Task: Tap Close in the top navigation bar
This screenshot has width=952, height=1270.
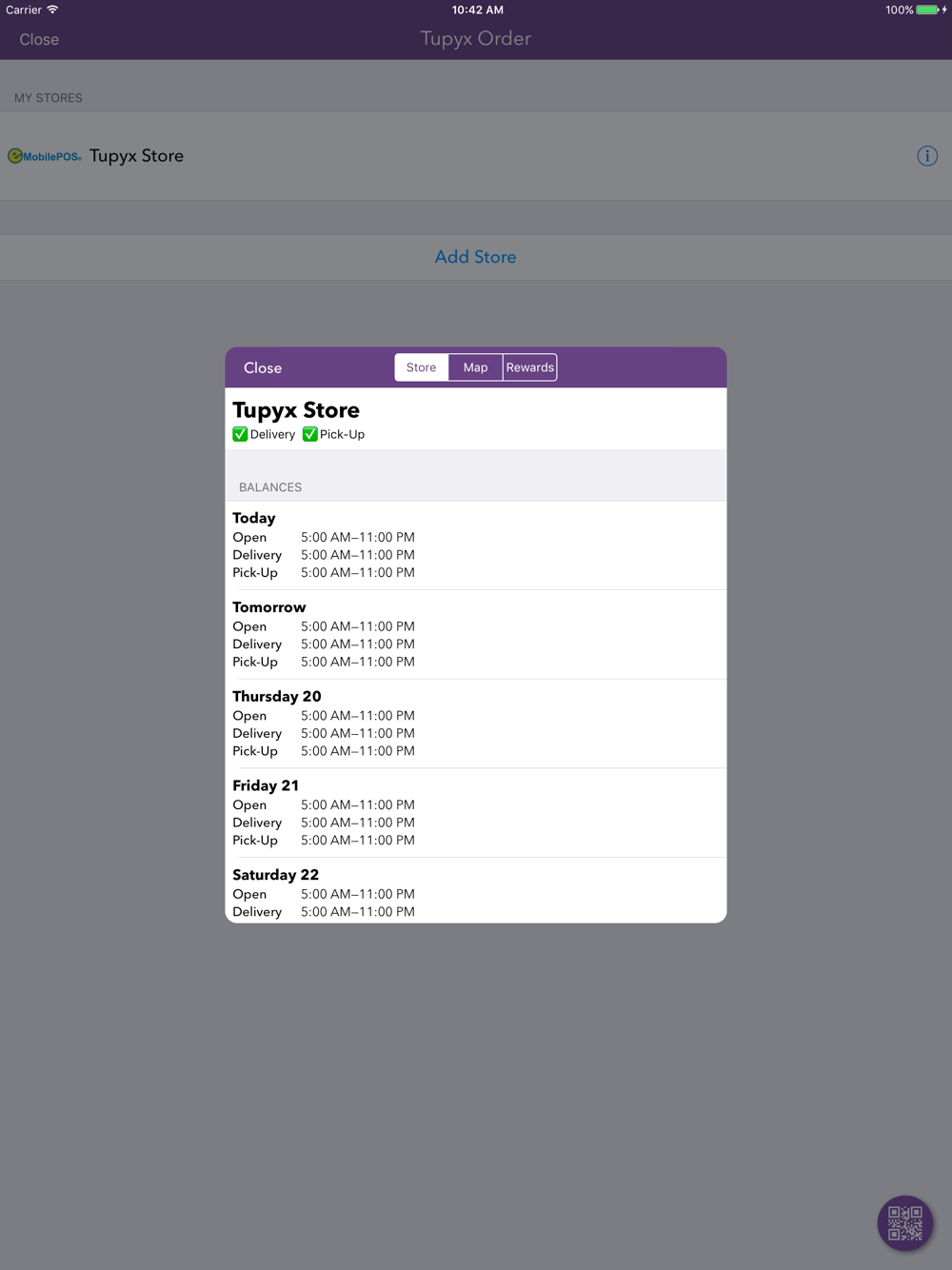Action: tap(39, 39)
